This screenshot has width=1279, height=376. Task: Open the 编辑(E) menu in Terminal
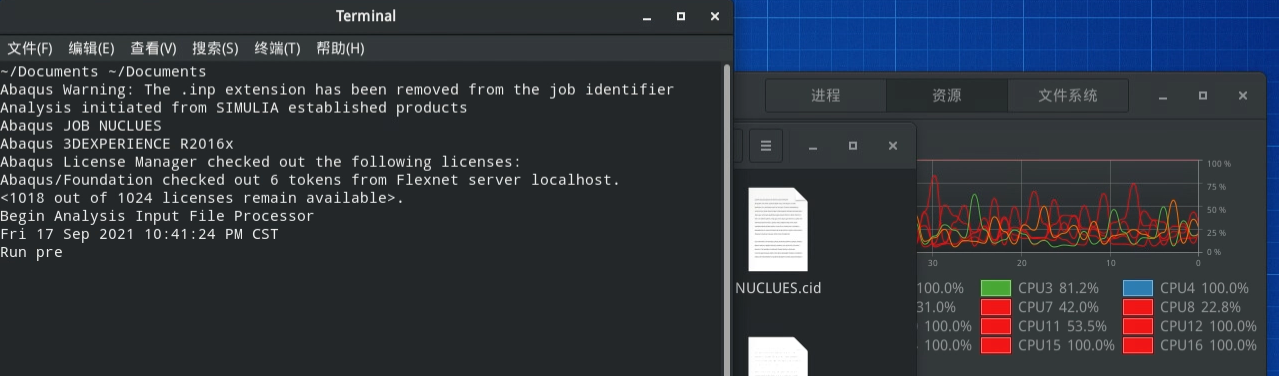click(91, 48)
